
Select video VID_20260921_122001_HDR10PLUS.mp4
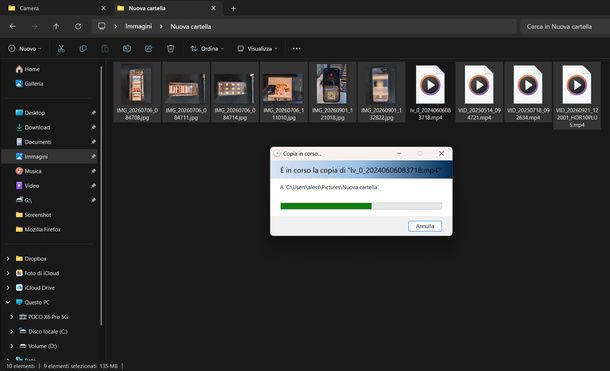click(577, 96)
